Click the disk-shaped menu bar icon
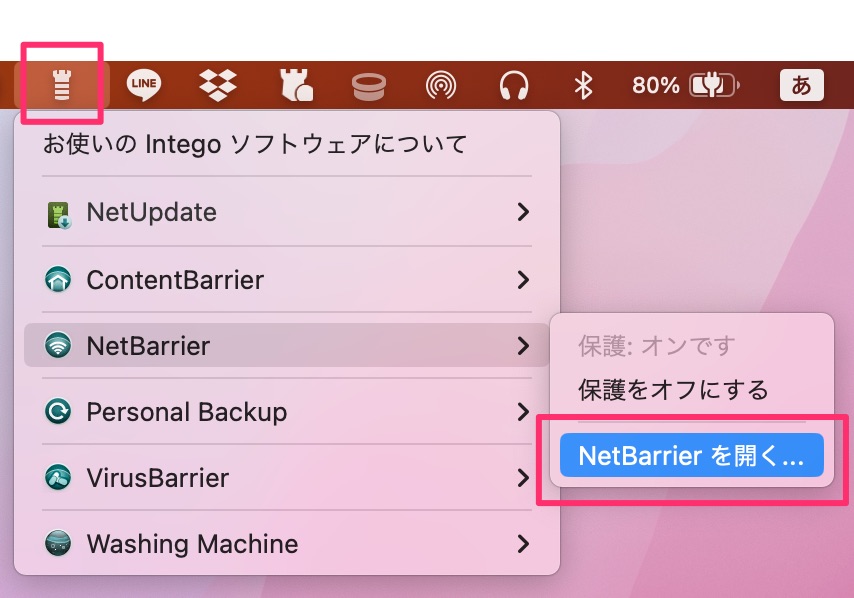The image size is (854, 598). pyautogui.click(x=369, y=87)
